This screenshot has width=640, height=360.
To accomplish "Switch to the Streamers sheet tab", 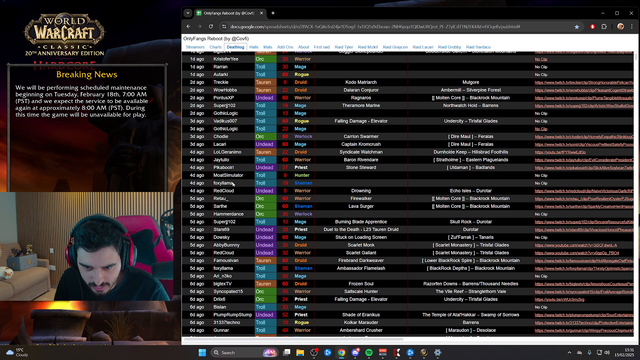I will pyautogui.click(x=195, y=47).
